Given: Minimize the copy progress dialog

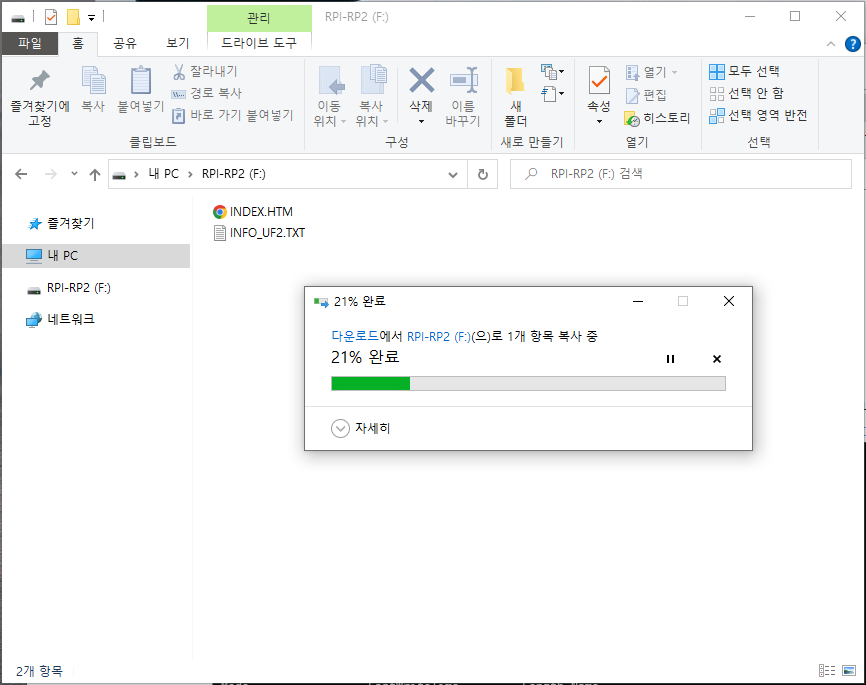Looking at the screenshot, I should coord(638,301).
